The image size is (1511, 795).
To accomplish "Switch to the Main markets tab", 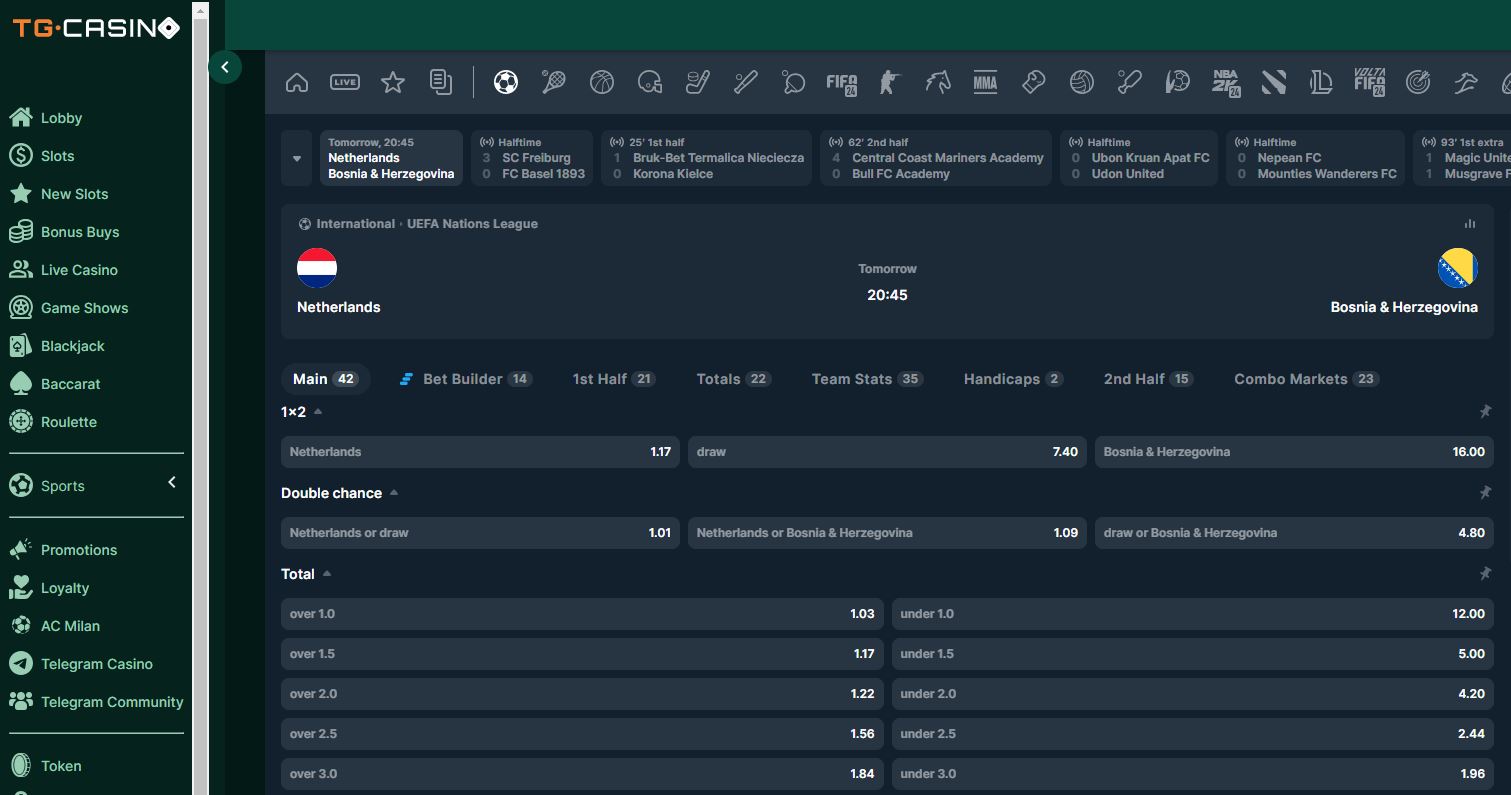I will pos(325,379).
